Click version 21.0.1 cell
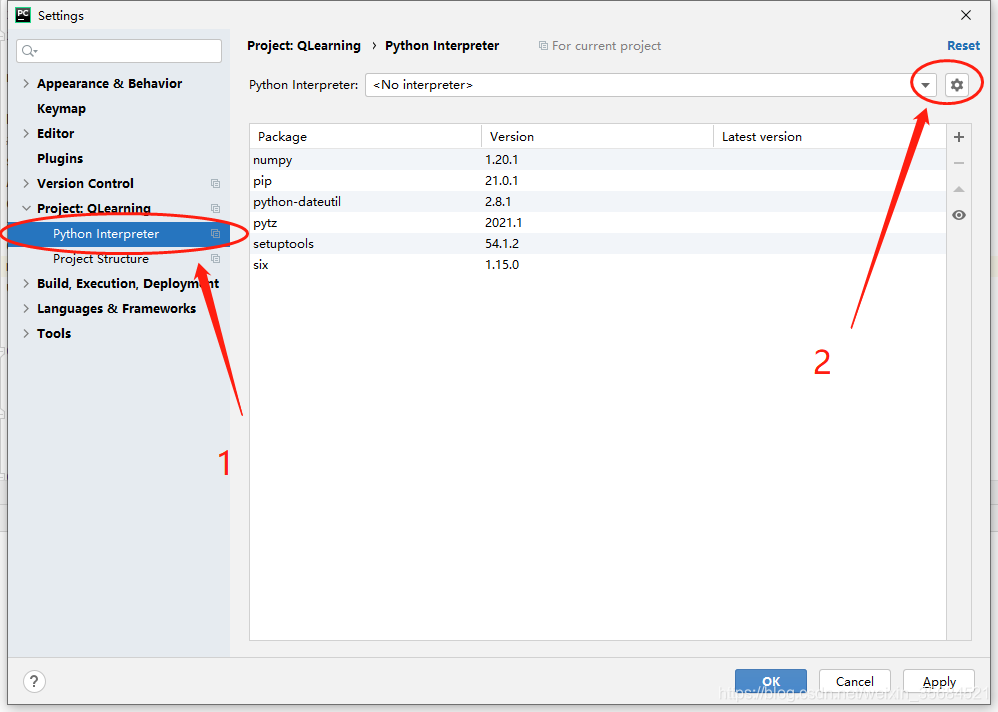Viewport: 998px width, 712px height. point(502,180)
